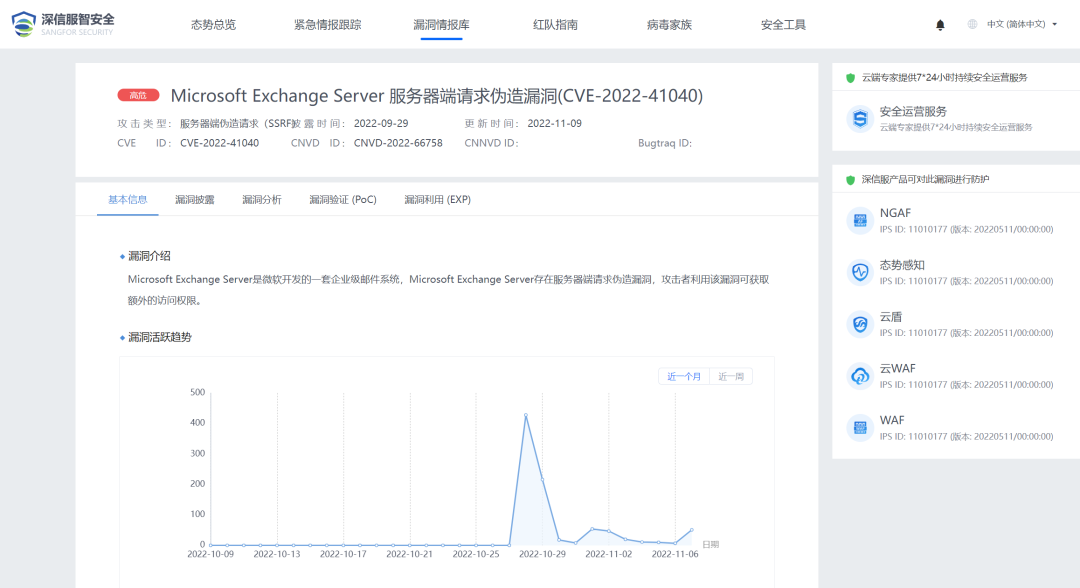
Task: Open the 态势感知 product link
Action: pos(902,265)
